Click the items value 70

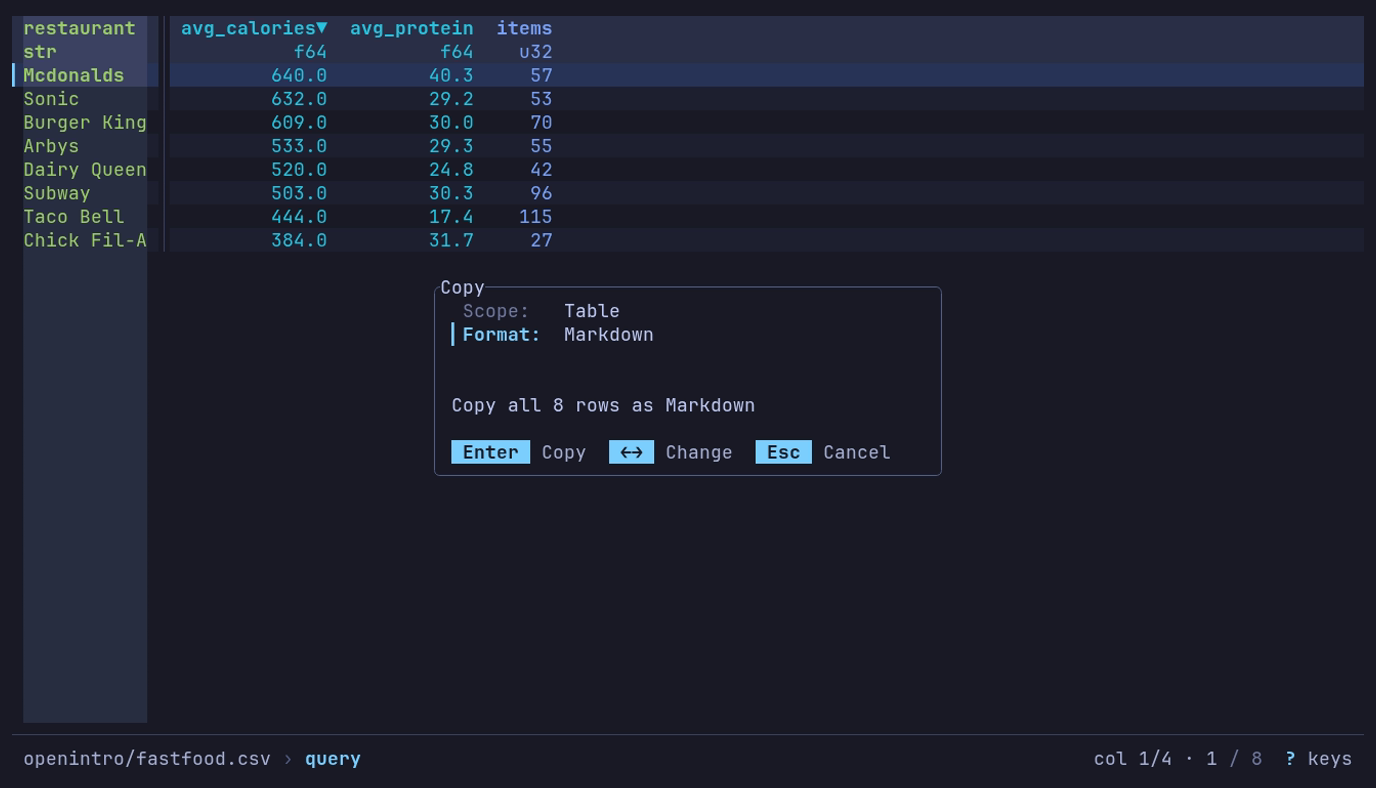pos(541,122)
